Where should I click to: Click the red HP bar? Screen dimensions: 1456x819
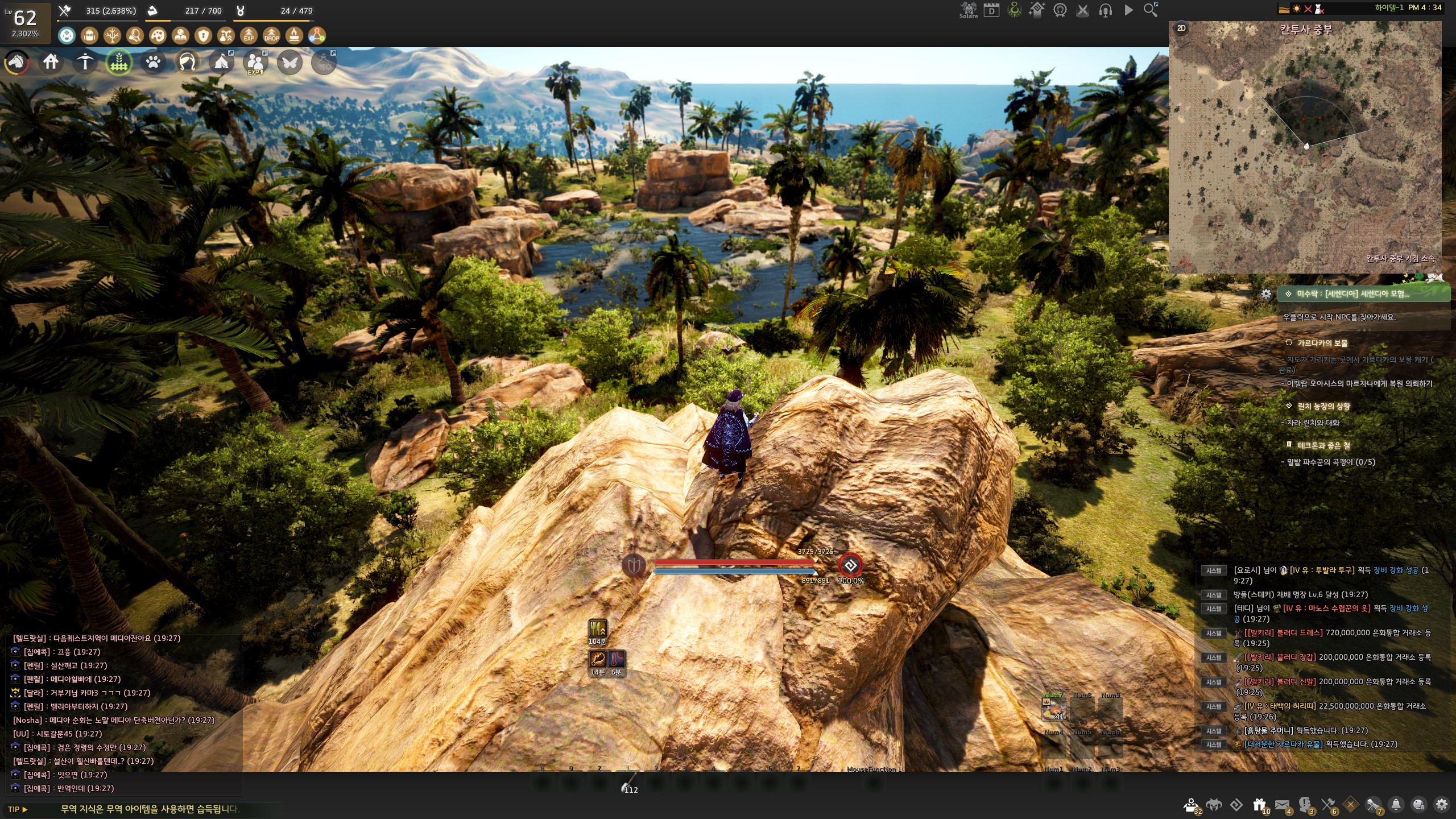(734, 562)
